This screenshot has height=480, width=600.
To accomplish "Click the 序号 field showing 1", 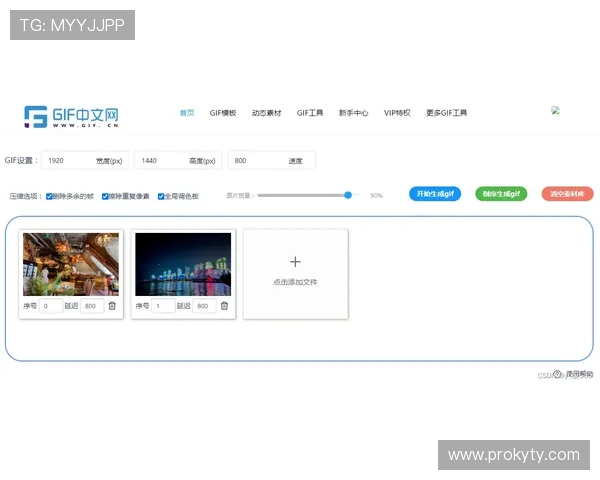I will (x=163, y=306).
